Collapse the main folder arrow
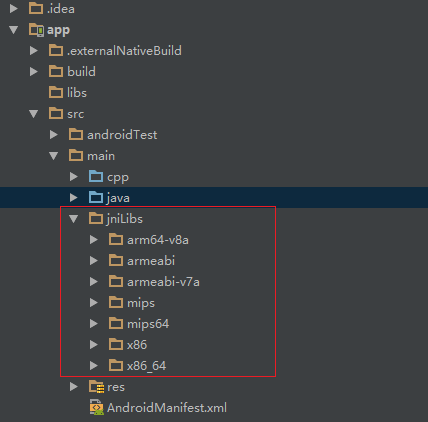 pos(54,156)
